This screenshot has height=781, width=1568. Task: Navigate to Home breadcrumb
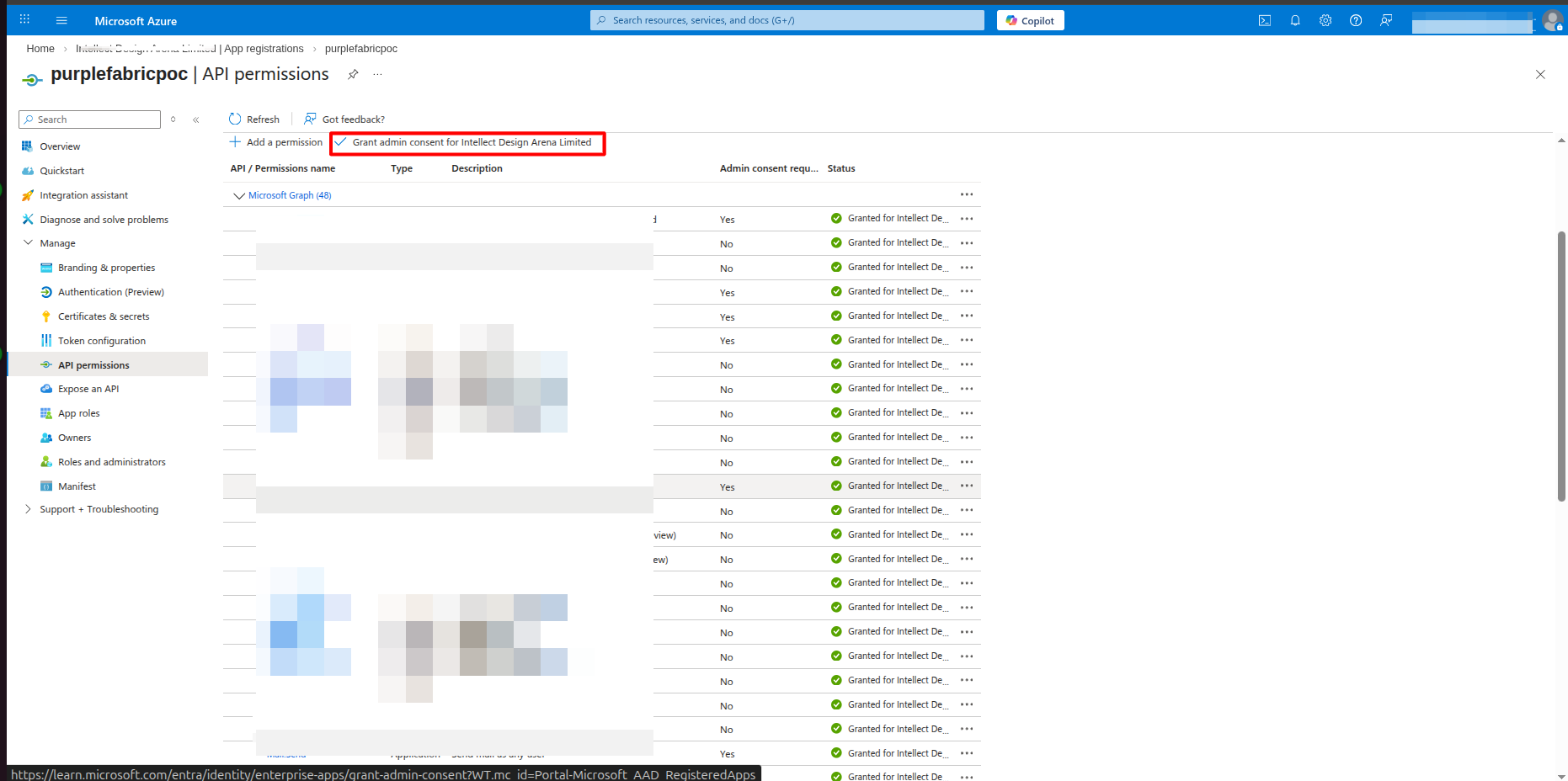click(40, 49)
